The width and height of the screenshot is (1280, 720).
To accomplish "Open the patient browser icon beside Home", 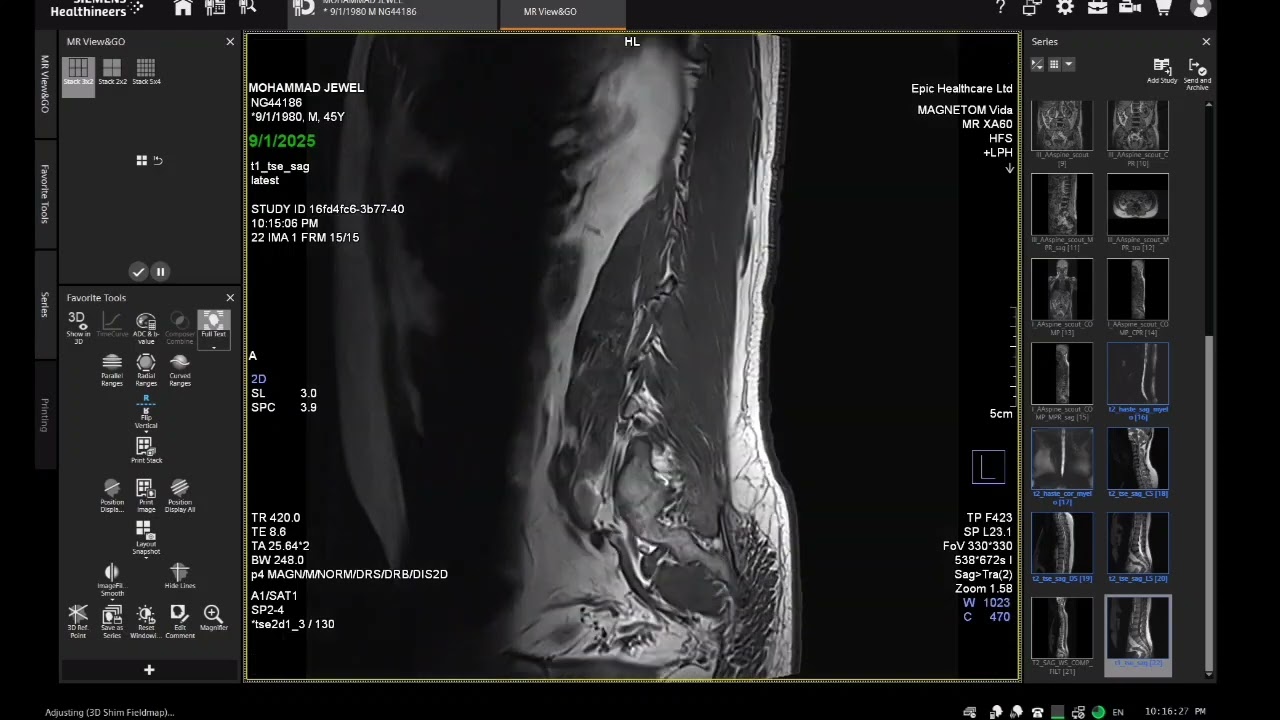I will click(215, 8).
